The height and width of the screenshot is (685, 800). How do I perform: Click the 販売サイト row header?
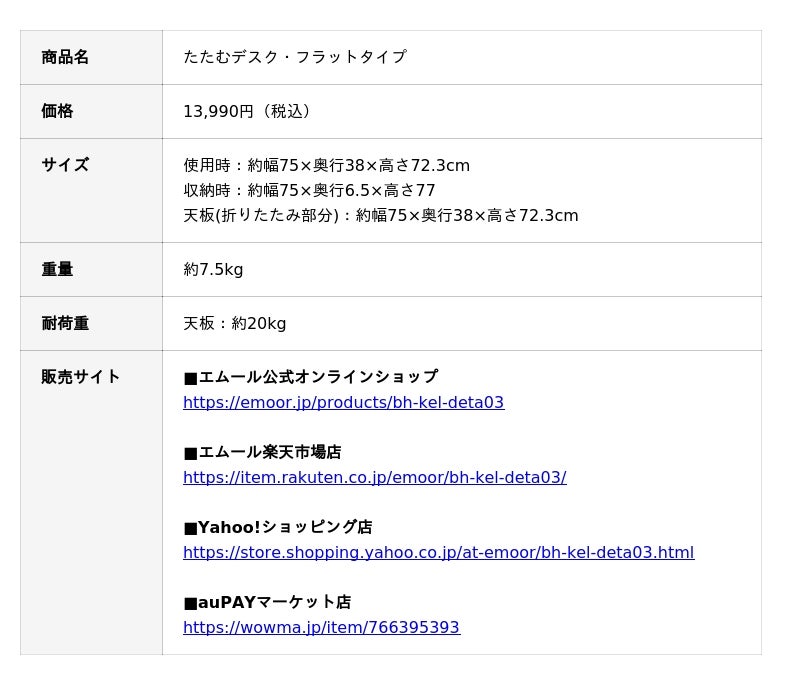[81, 377]
